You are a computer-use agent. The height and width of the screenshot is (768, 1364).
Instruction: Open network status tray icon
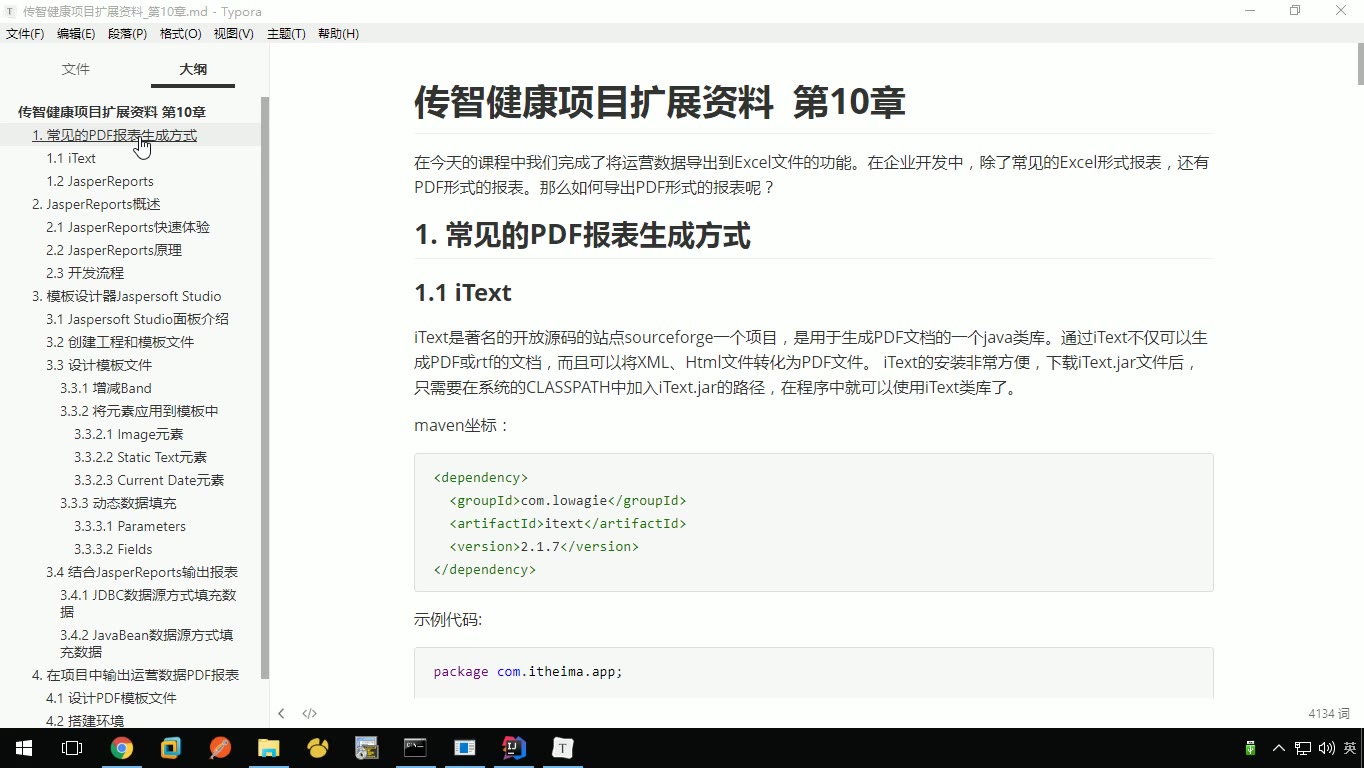pos(1303,748)
